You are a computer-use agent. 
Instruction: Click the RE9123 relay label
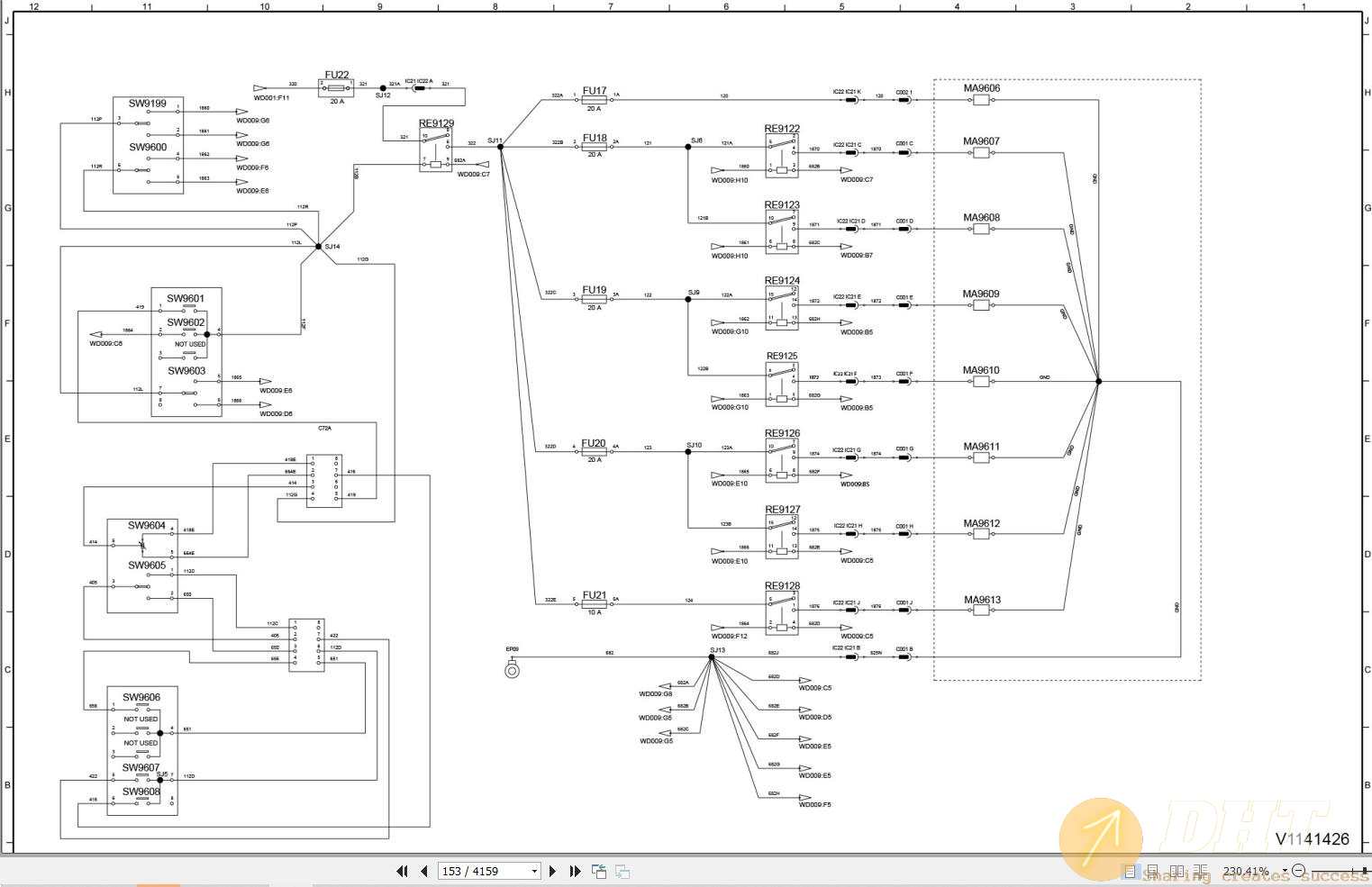click(x=782, y=205)
